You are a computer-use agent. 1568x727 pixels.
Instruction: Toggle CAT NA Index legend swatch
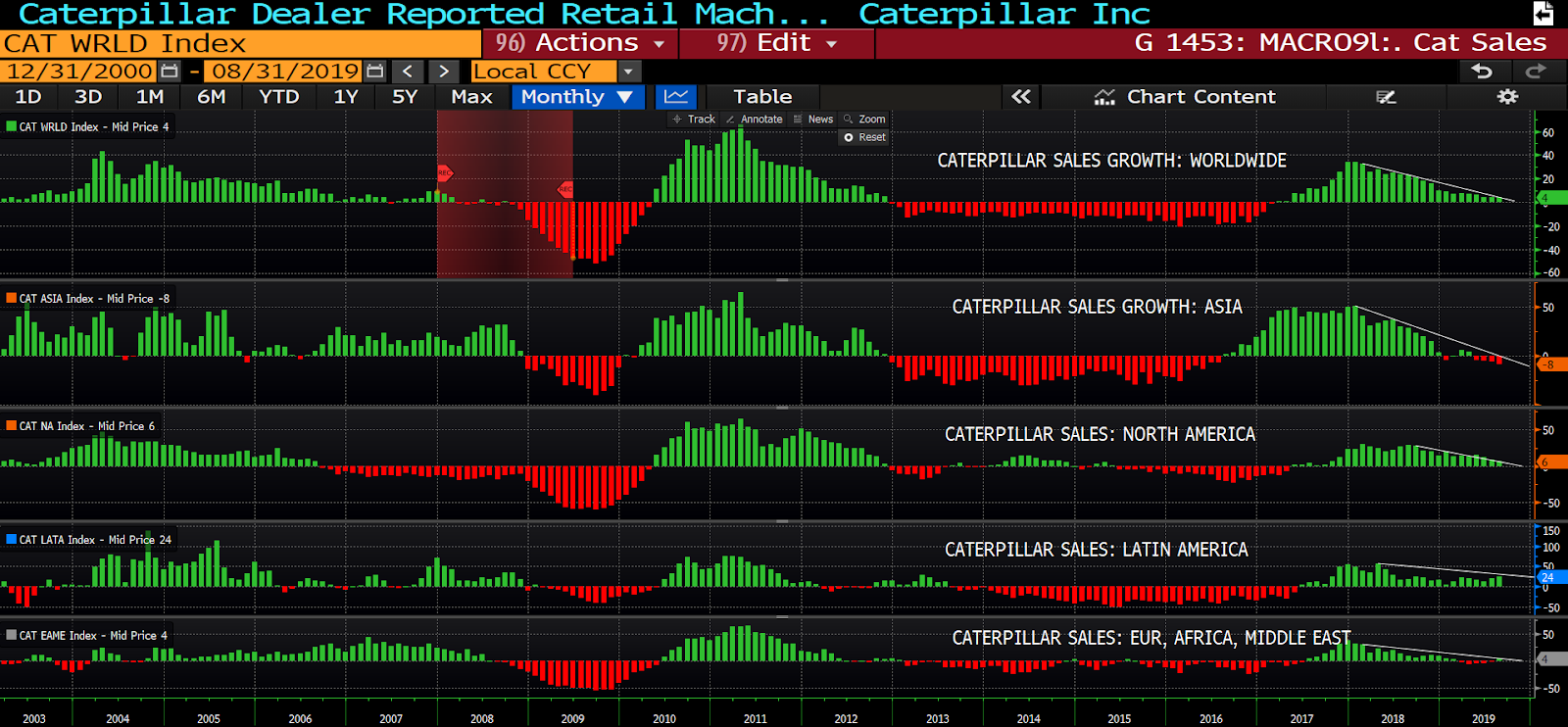click(x=11, y=425)
